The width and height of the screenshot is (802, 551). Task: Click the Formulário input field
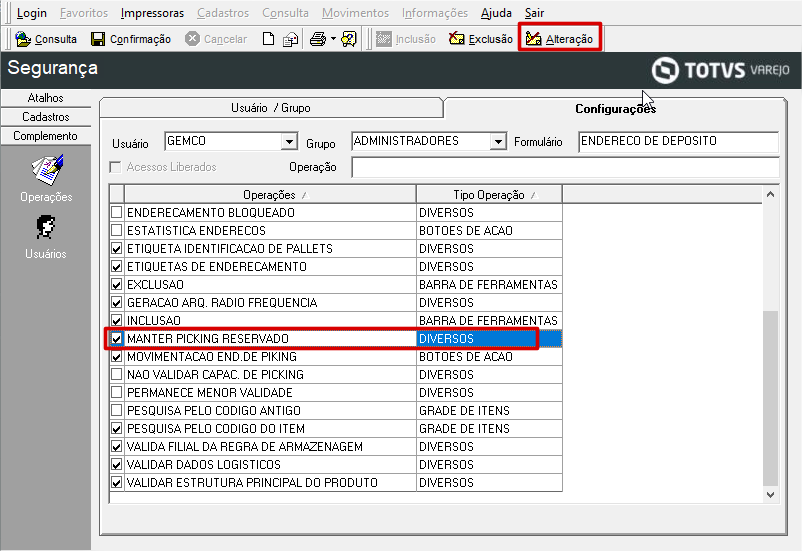pyautogui.click(x=679, y=142)
